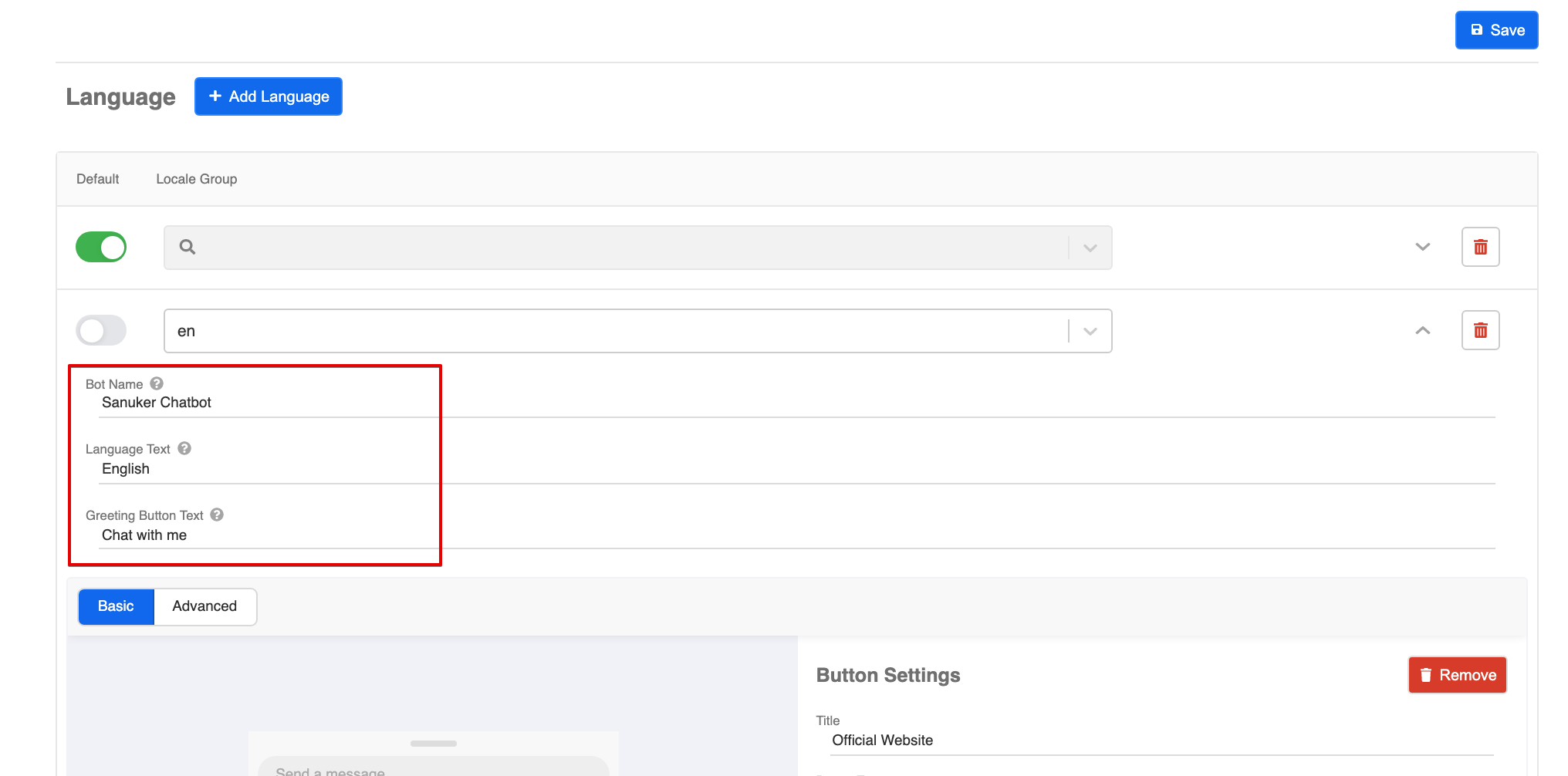Disable the default language toggle

coord(101,247)
